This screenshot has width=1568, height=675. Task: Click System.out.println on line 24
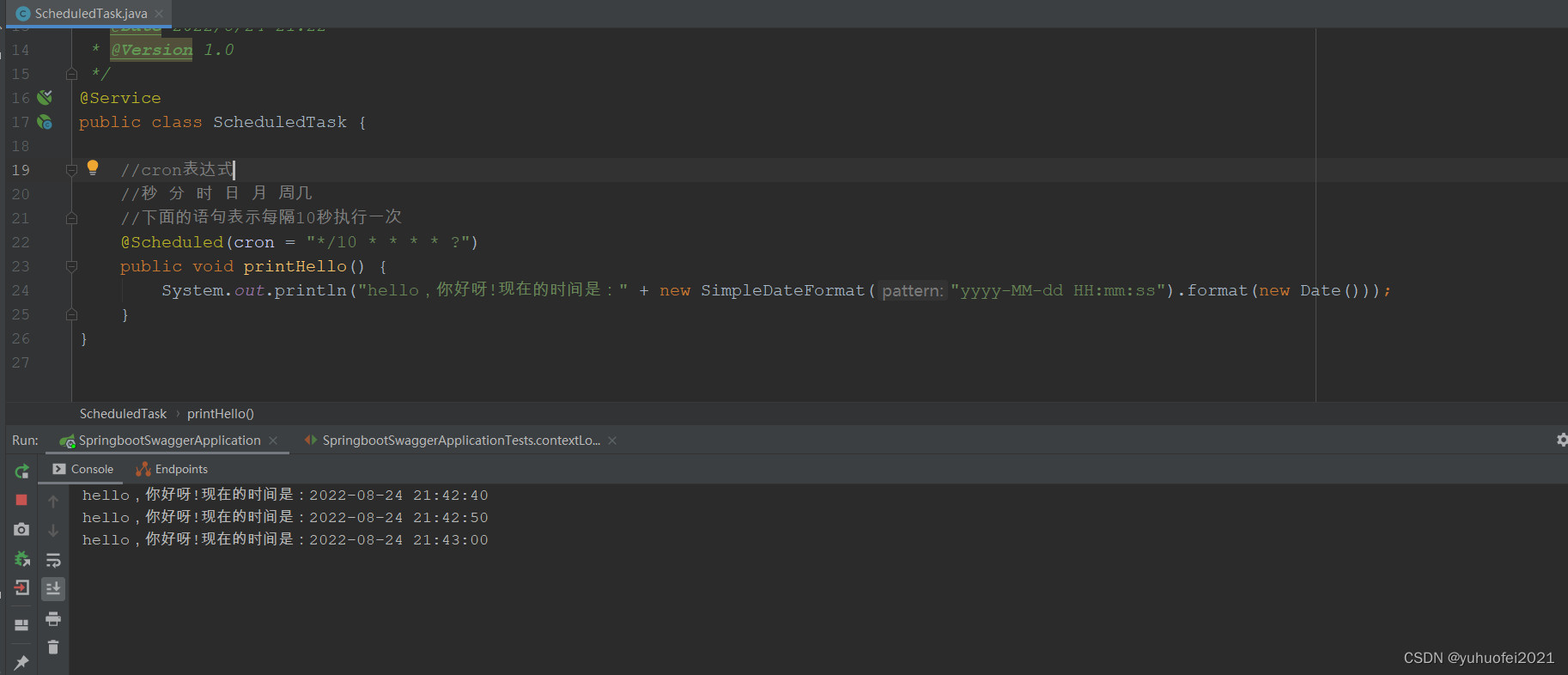pyautogui.click(x=254, y=290)
